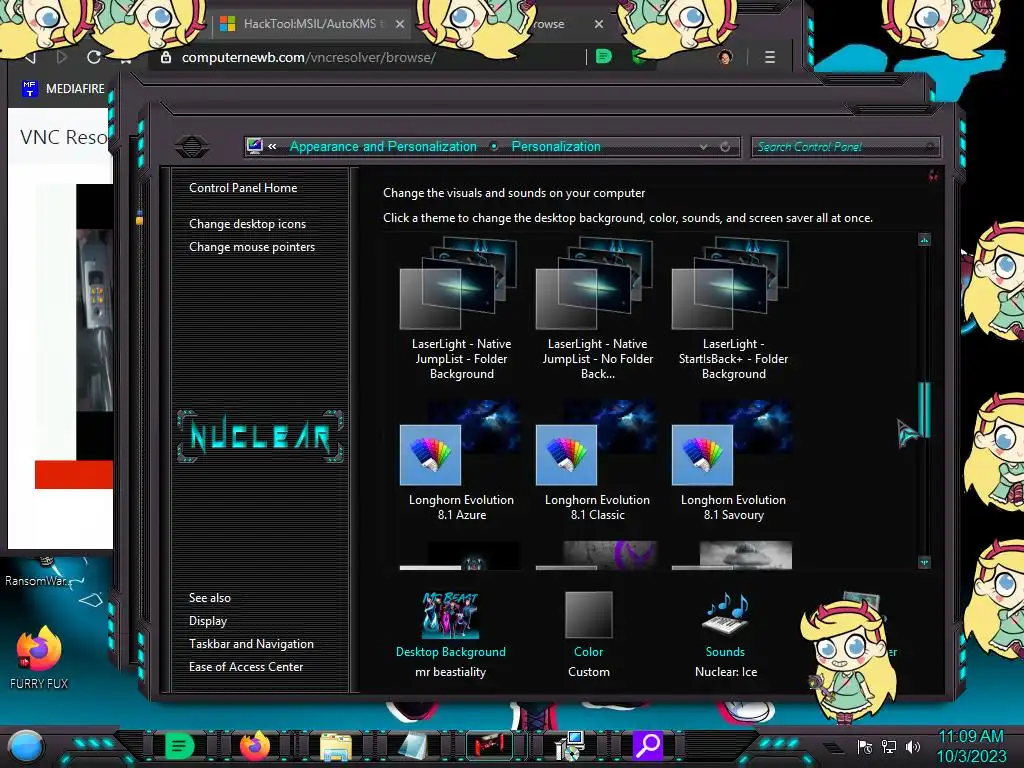Open the Color settings swatch
This screenshot has width=1024, height=768.
click(x=588, y=615)
